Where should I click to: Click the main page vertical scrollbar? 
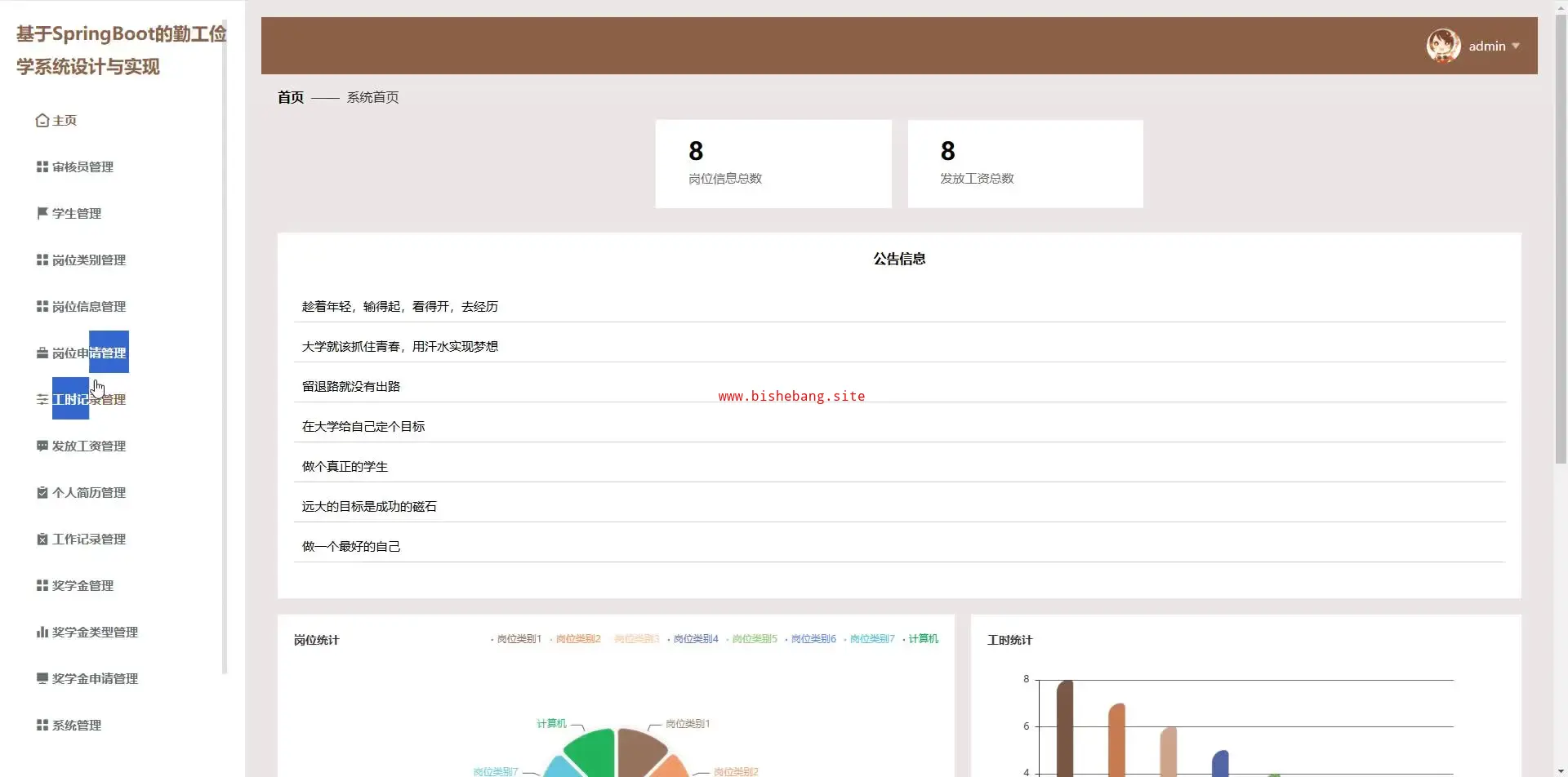point(1561,239)
